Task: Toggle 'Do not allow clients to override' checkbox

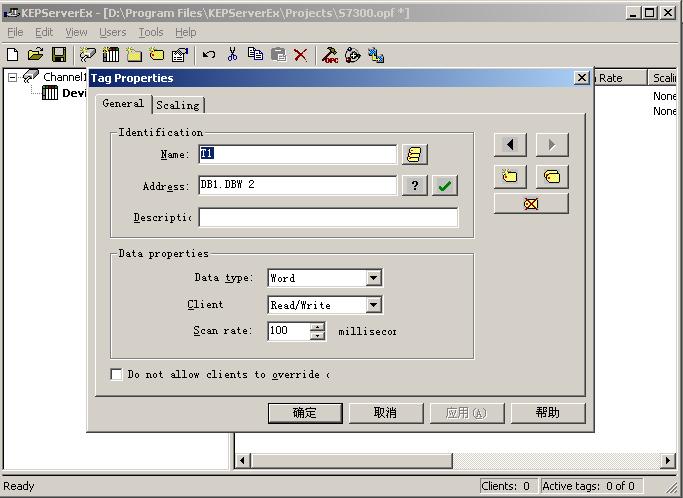Action: (116, 374)
